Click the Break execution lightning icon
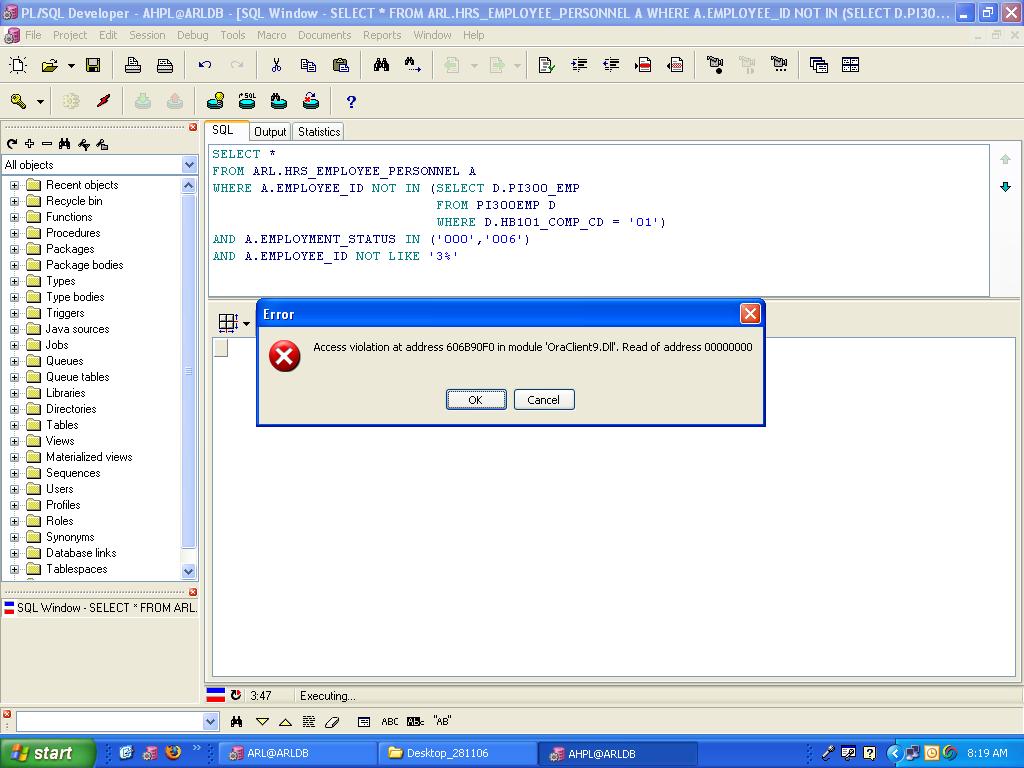The width and height of the screenshot is (1024, 768). point(103,101)
